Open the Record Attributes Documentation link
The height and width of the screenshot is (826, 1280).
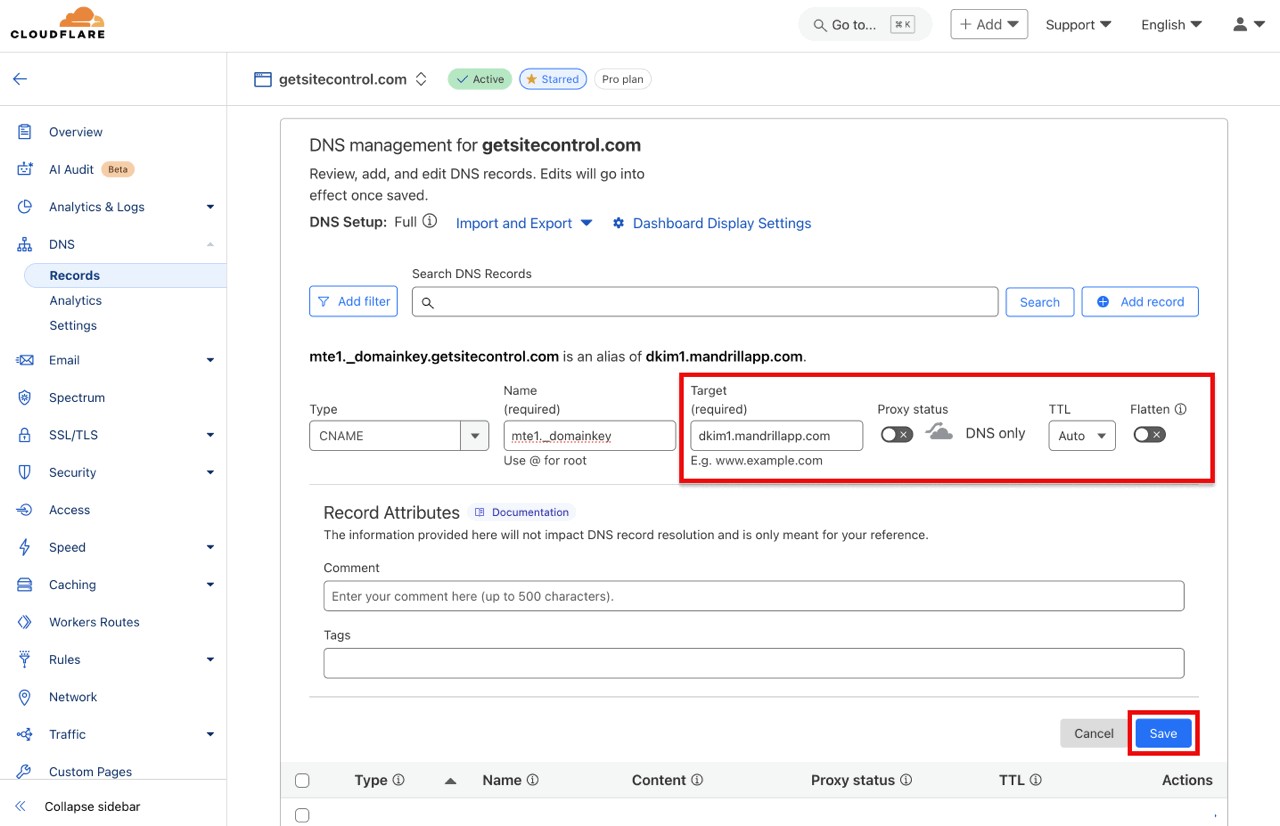coord(521,511)
